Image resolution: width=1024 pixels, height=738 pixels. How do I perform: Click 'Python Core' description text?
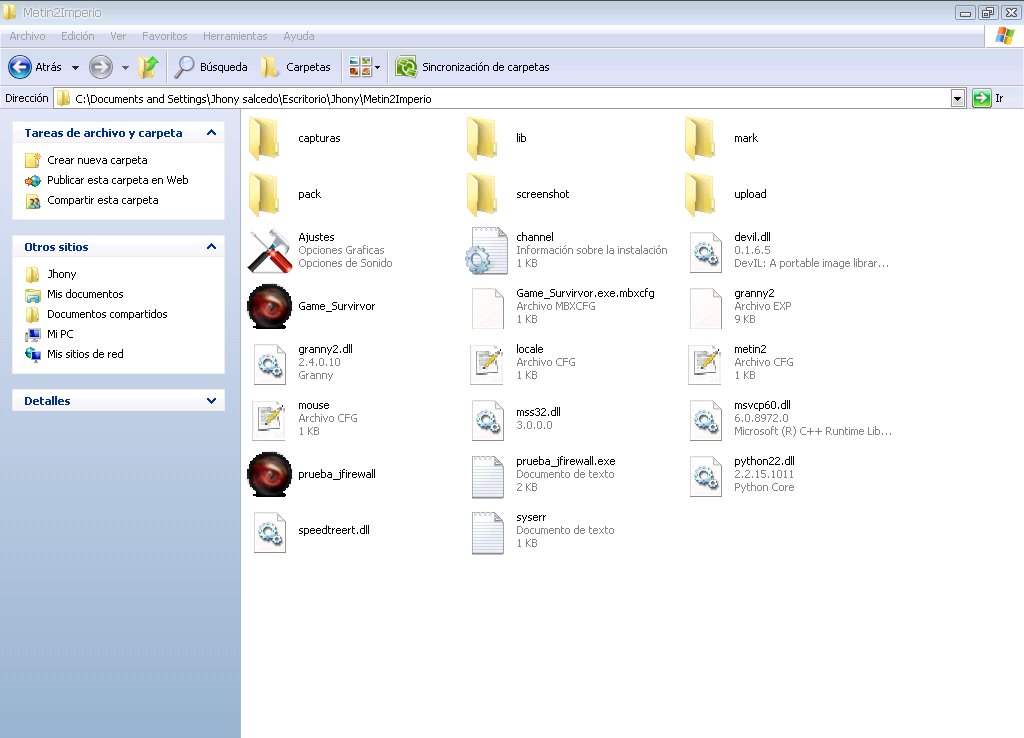(x=764, y=487)
